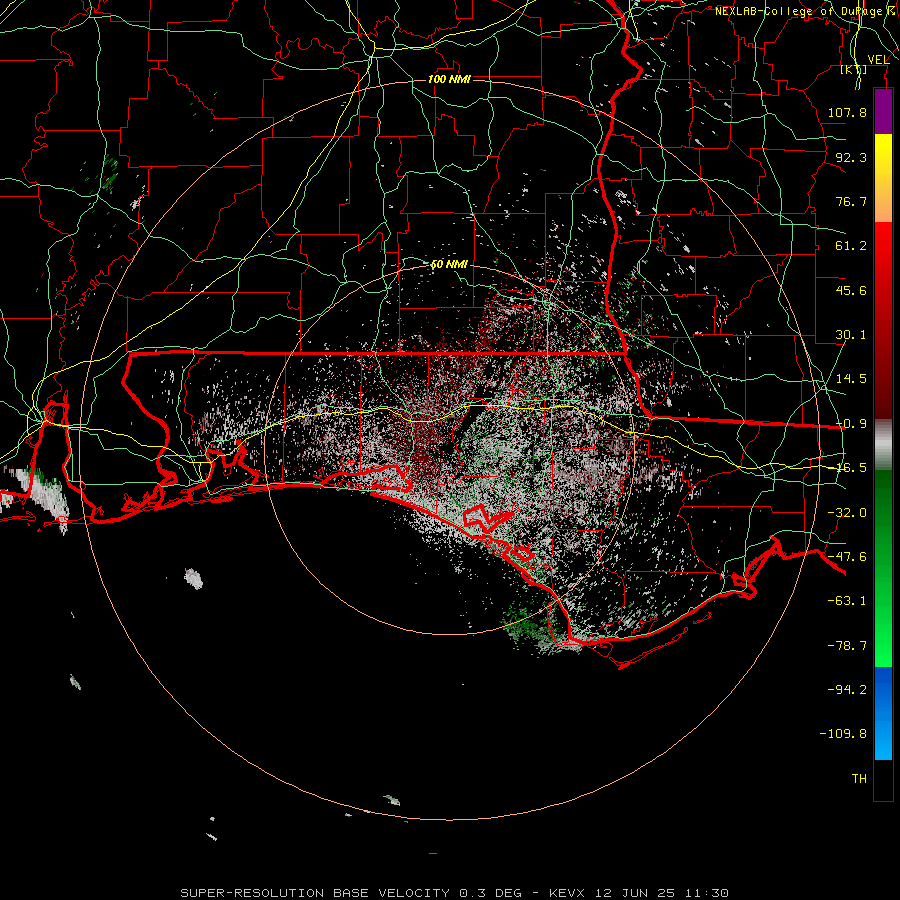
Task: Select the VEL legend title
Action: pyautogui.click(x=879, y=60)
